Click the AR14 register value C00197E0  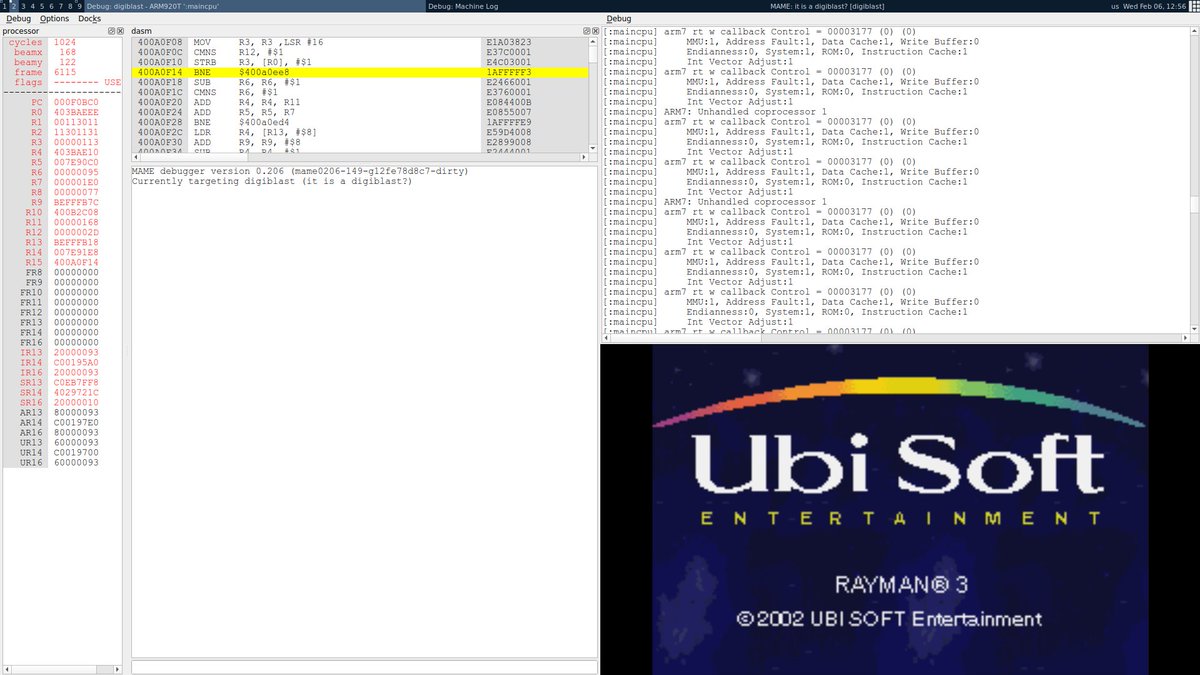click(76, 423)
